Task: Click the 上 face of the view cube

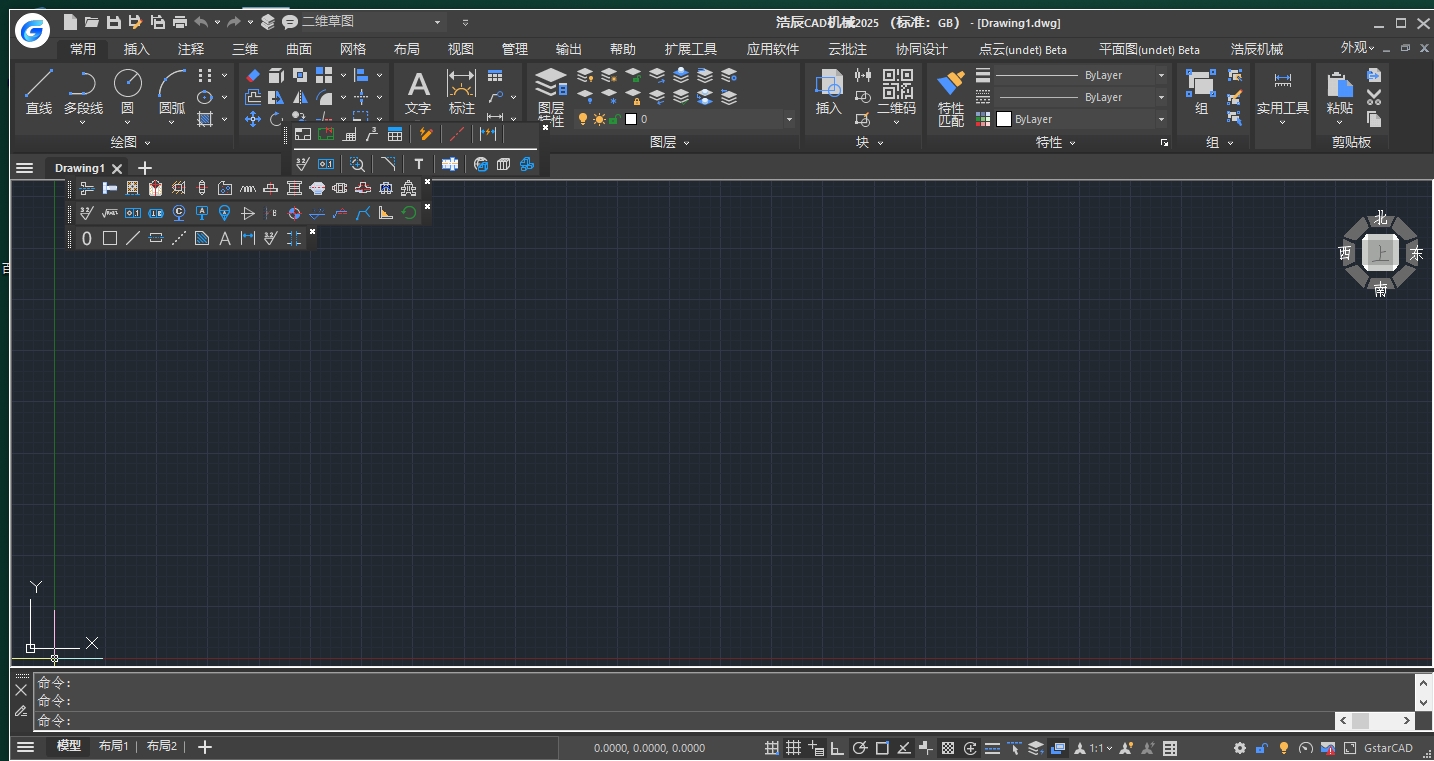Action: point(1381,253)
